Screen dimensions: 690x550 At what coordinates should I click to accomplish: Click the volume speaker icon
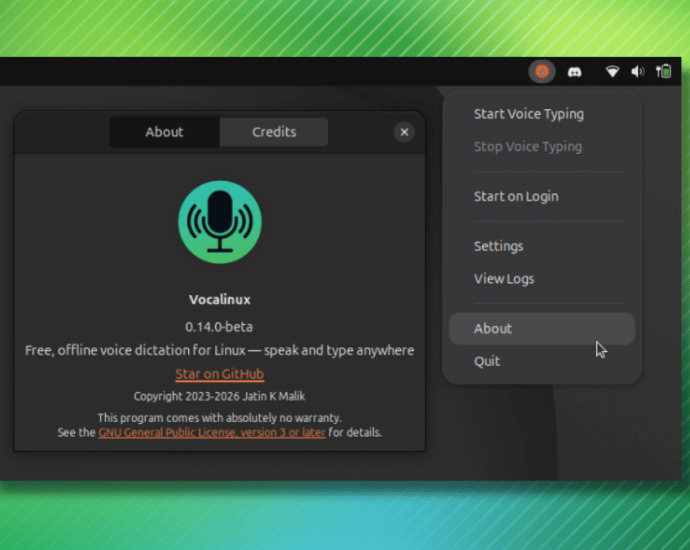click(x=638, y=71)
